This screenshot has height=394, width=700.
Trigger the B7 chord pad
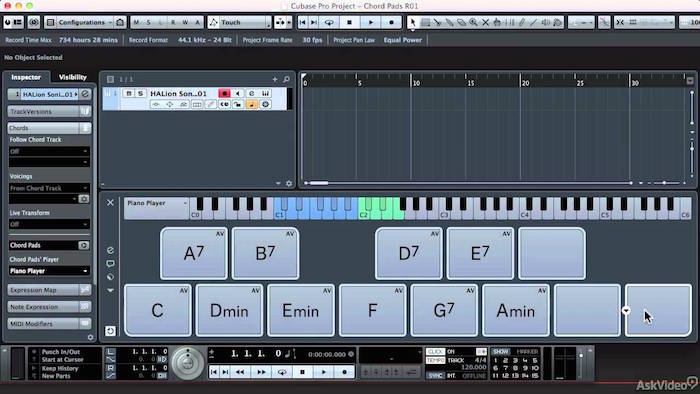click(266, 253)
